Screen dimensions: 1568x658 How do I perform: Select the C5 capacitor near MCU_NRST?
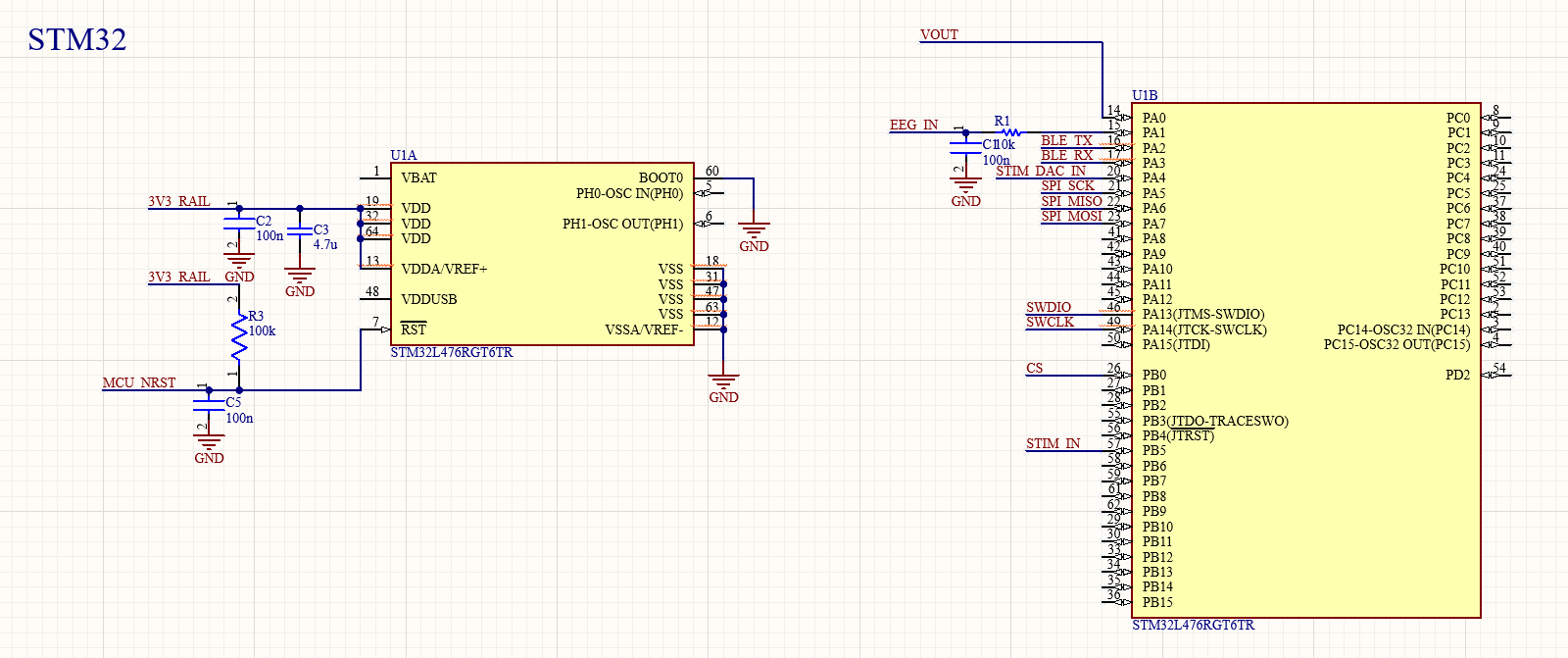coord(209,406)
